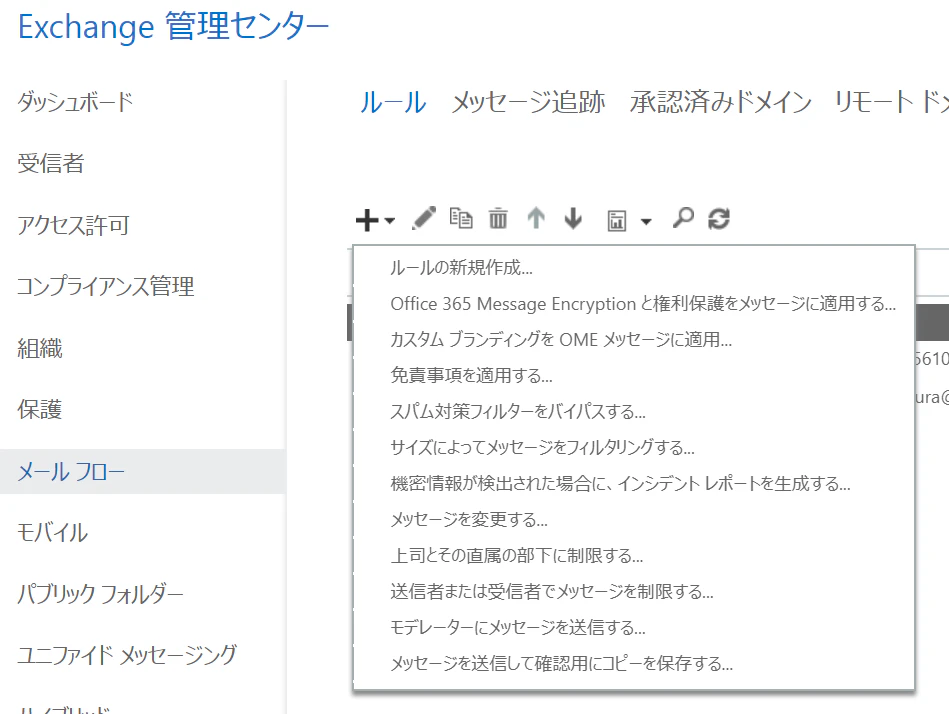
Task: Go to ダッシュボード in the sidebar
Action: coord(75,102)
